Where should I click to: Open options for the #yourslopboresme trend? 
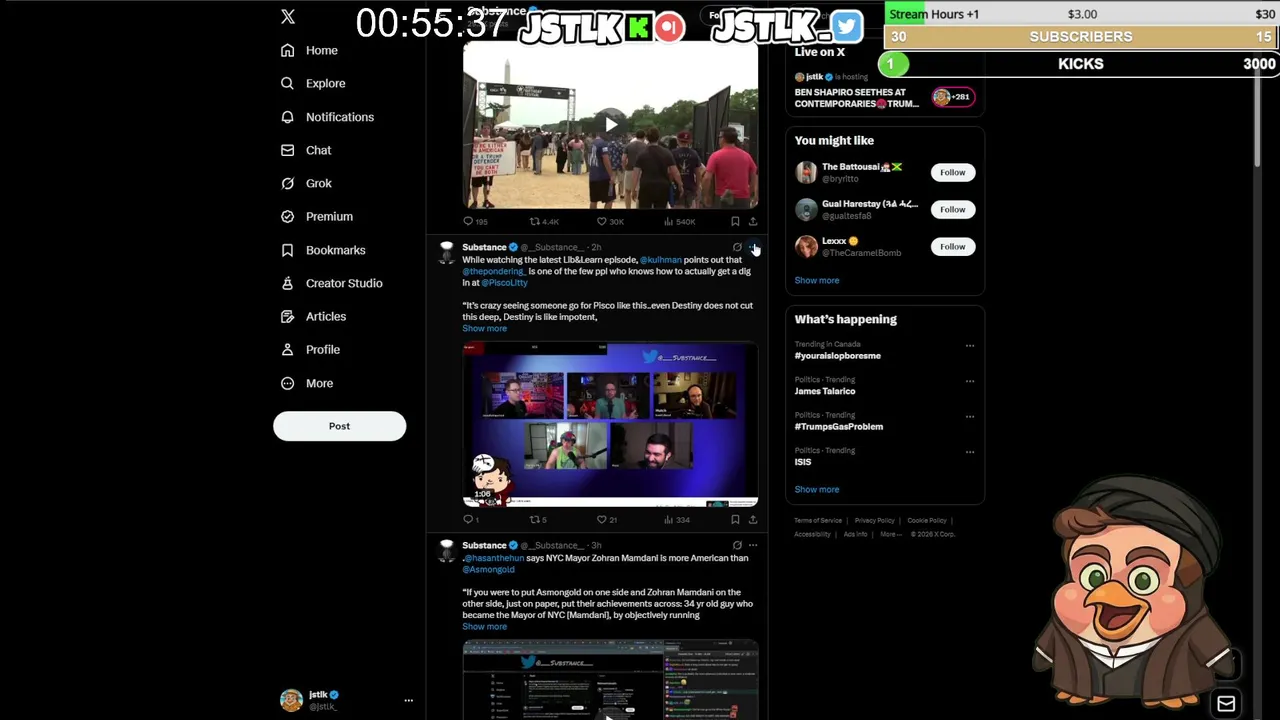[969, 345]
